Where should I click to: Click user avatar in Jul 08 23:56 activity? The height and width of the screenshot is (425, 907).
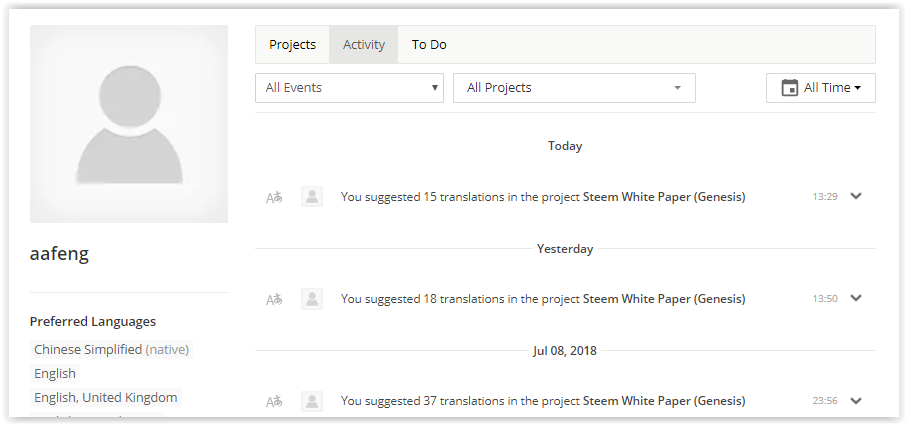(x=312, y=401)
